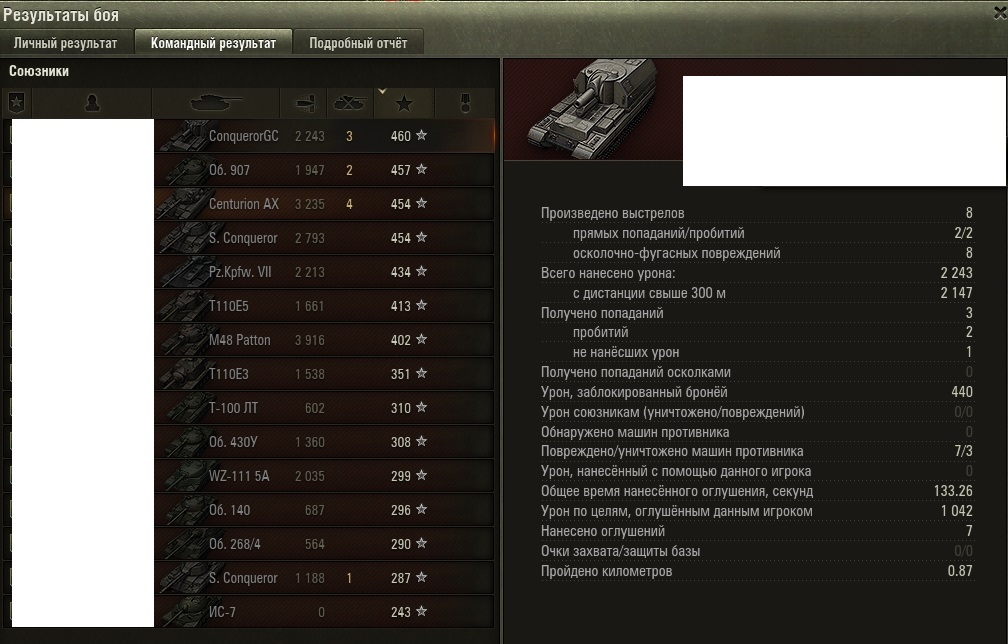The image size is (1008, 644).
Task: Sort by destroyed vehicles icon column
Action: pos(350,102)
